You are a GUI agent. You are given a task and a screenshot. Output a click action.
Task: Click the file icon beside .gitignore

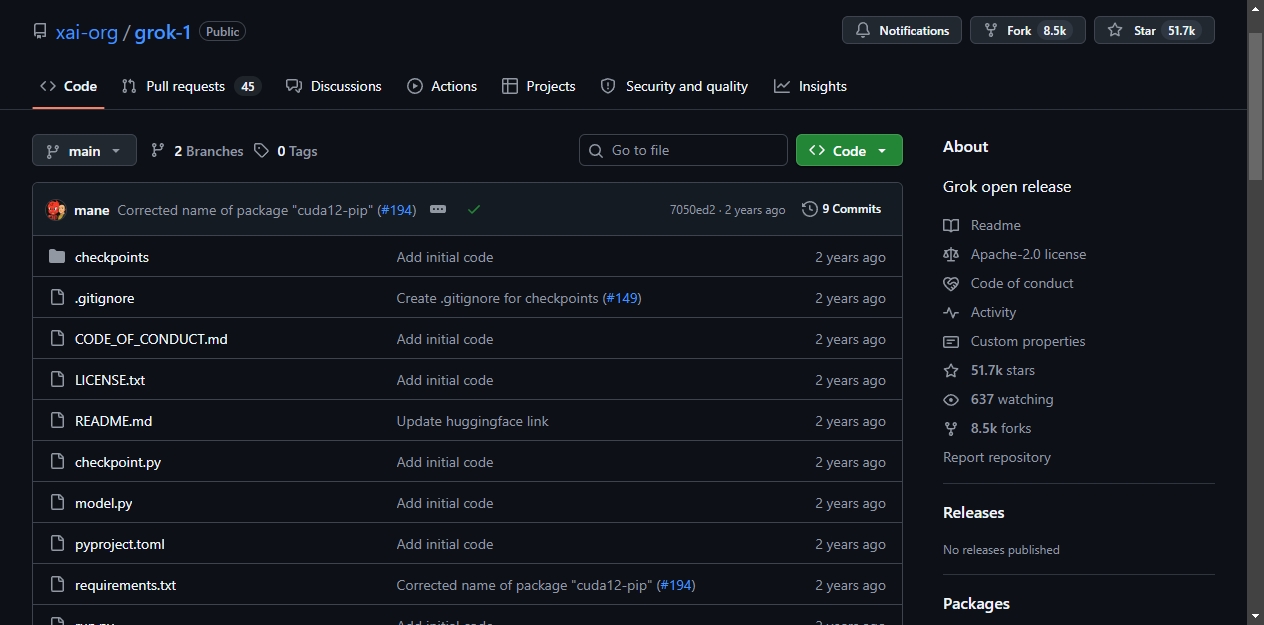click(x=57, y=298)
